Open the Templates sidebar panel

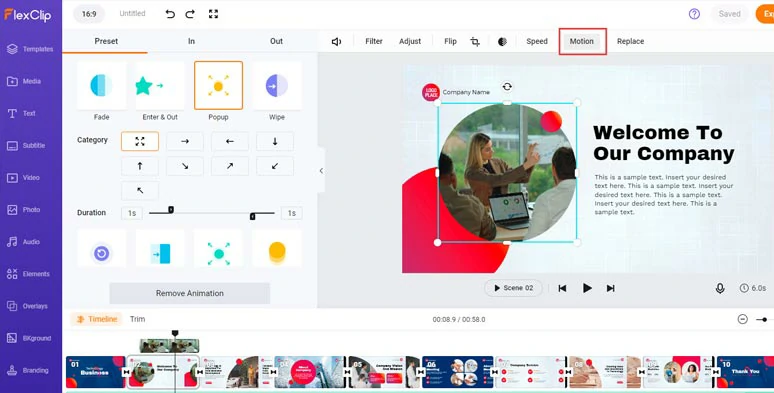pos(30,49)
